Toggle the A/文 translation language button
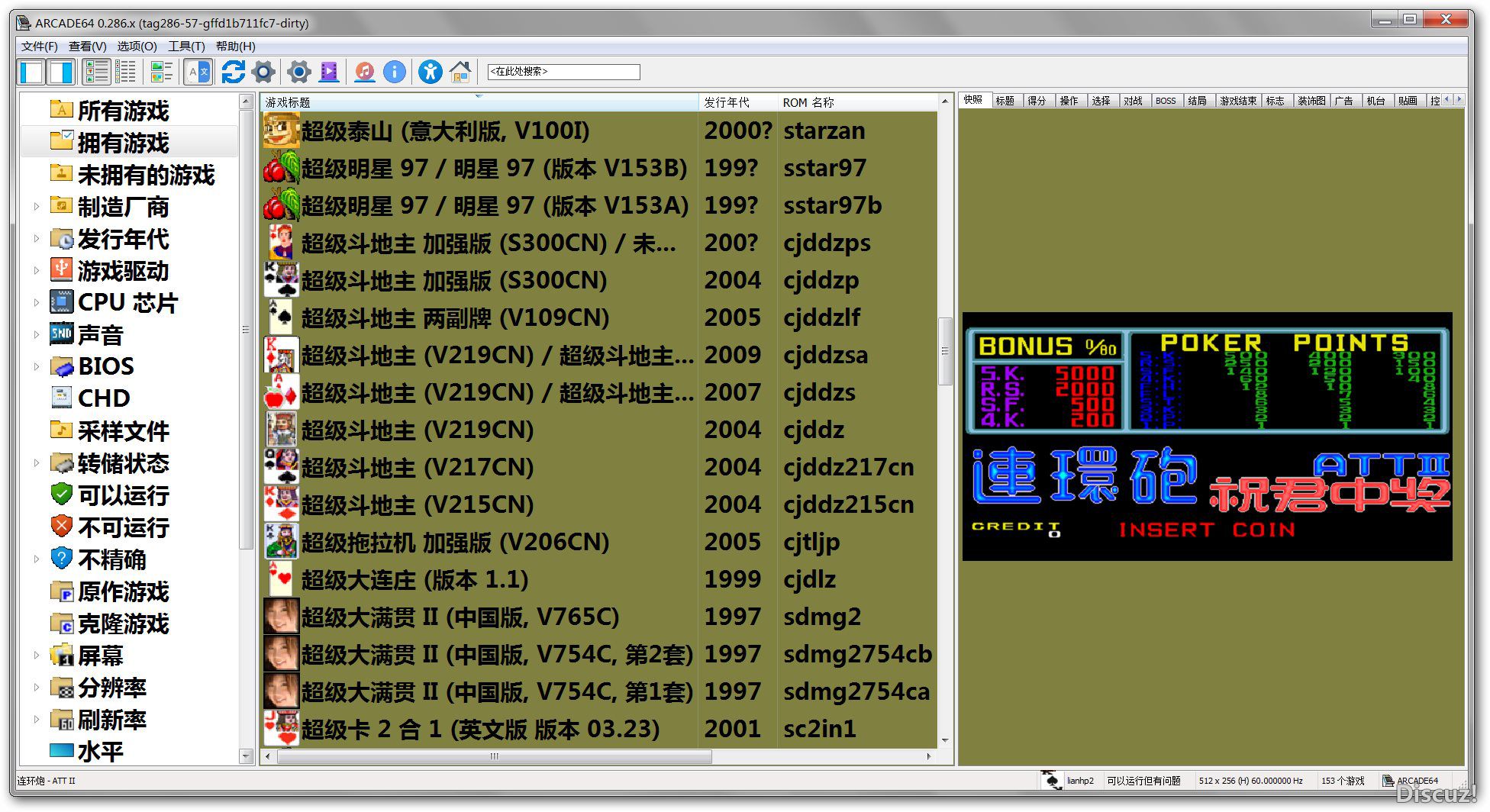Screen dimensions: 1490x812 [198, 72]
